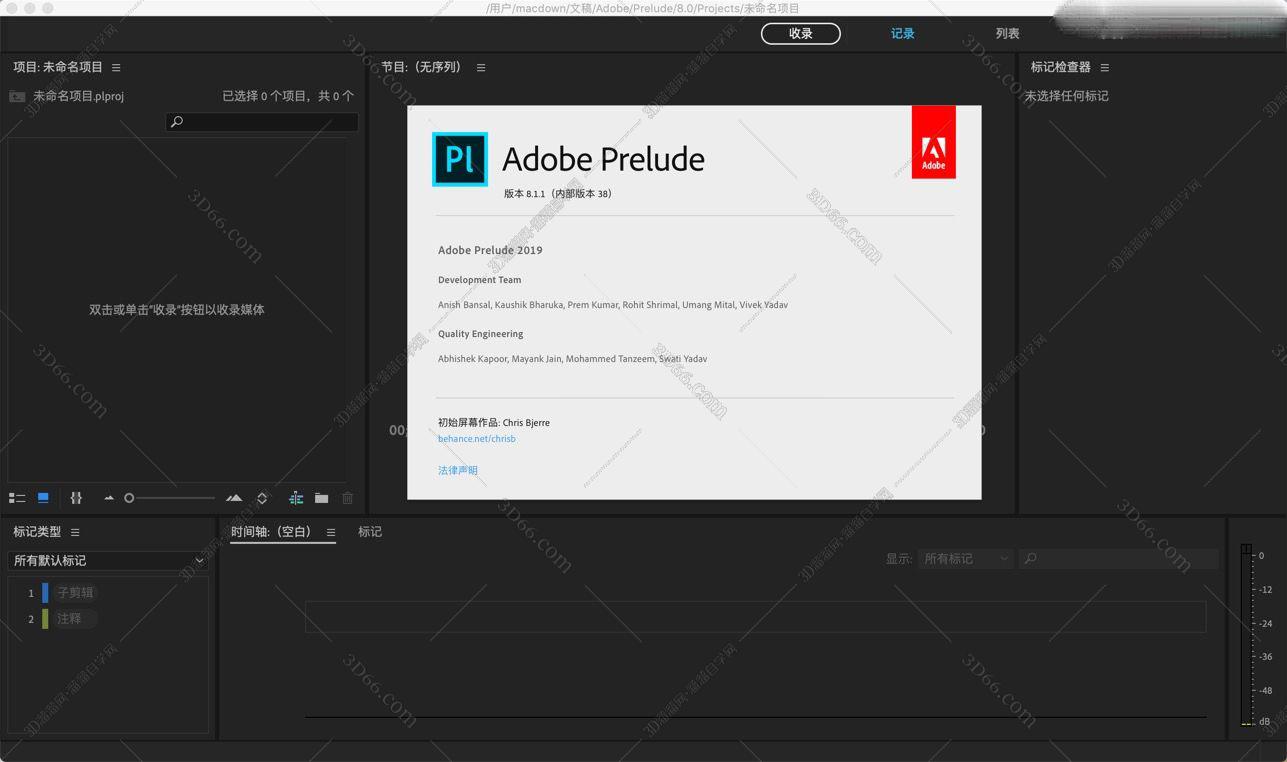The width and height of the screenshot is (1287, 762).
Task: Create a new bin with folder icon
Action: click(321, 498)
